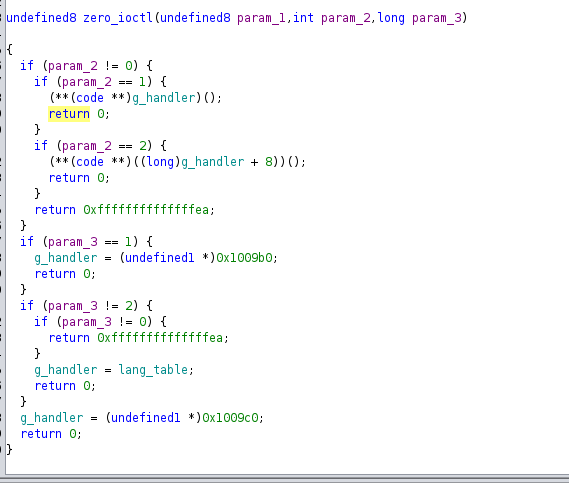Image resolution: width=569 pixels, height=483 pixels.
Task: Click 'return 0;' after g_handler + 8 call
Action: point(79,178)
